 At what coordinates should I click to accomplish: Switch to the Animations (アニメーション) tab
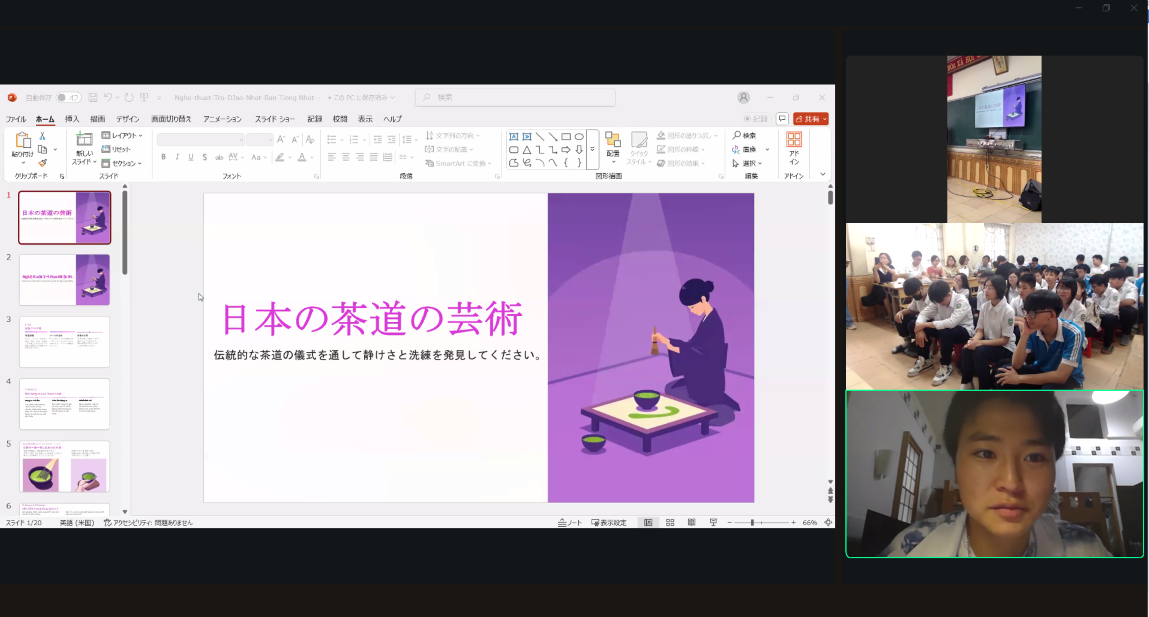click(222, 119)
